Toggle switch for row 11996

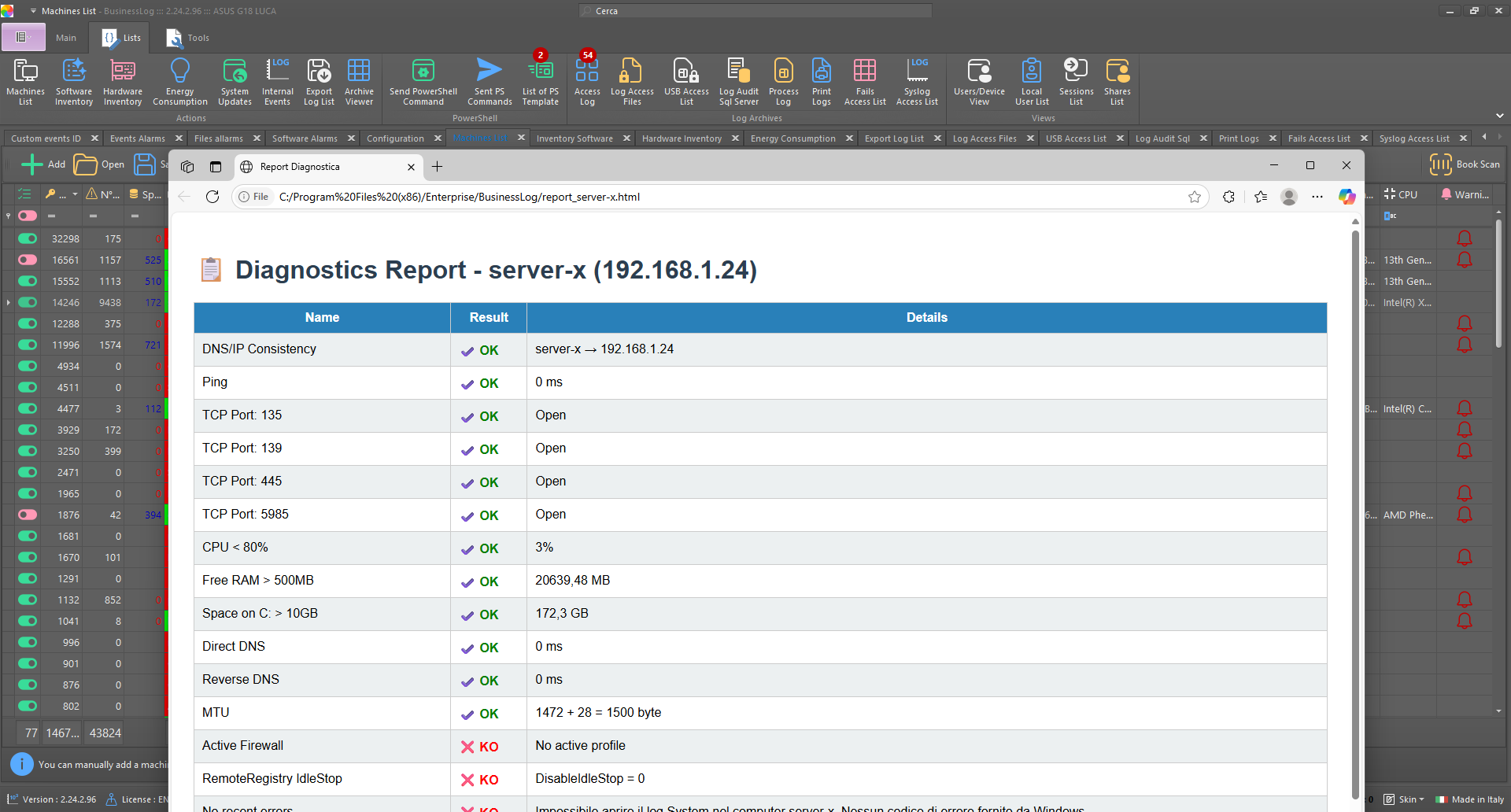click(x=28, y=345)
